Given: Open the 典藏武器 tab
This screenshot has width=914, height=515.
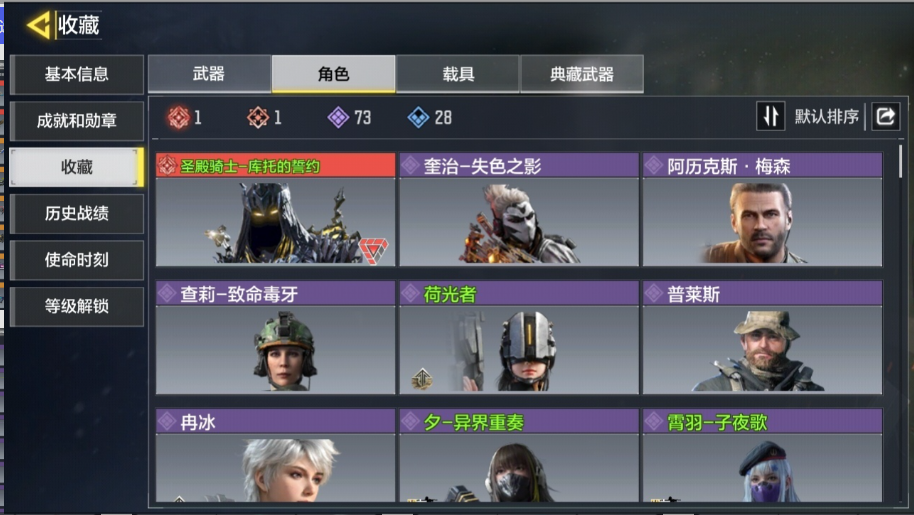Looking at the screenshot, I should pyautogui.click(x=582, y=74).
